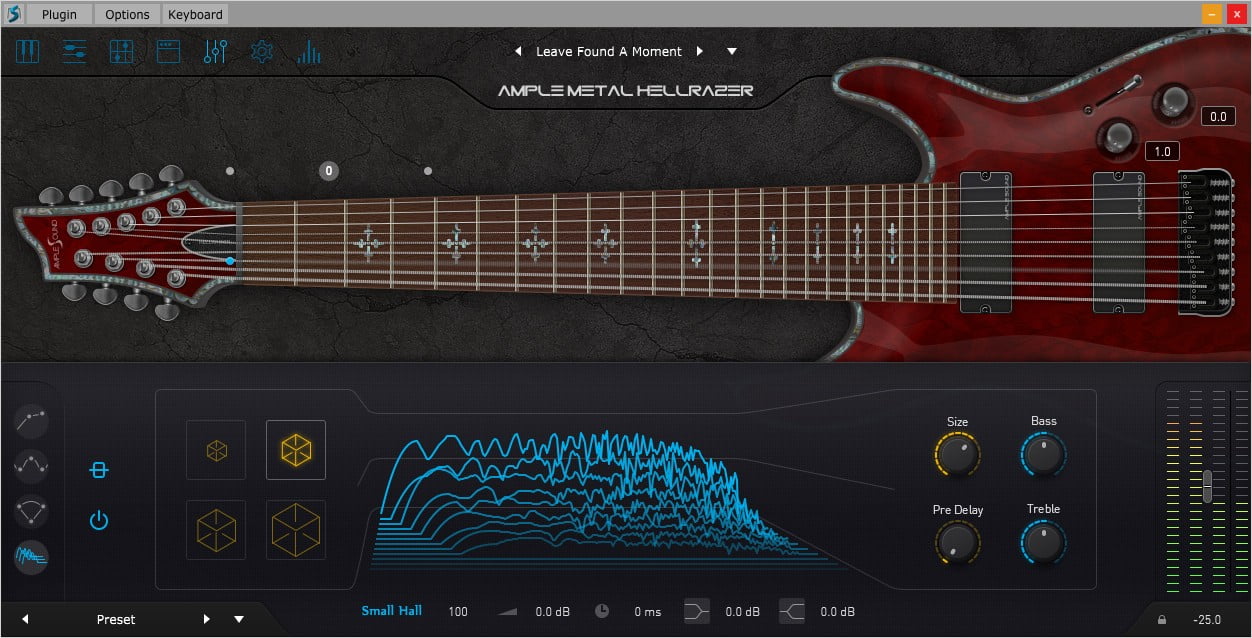Click the neck pickup on the guitar
Screen dimensions: 1252x638
pyautogui.click(x=985, y=243)
